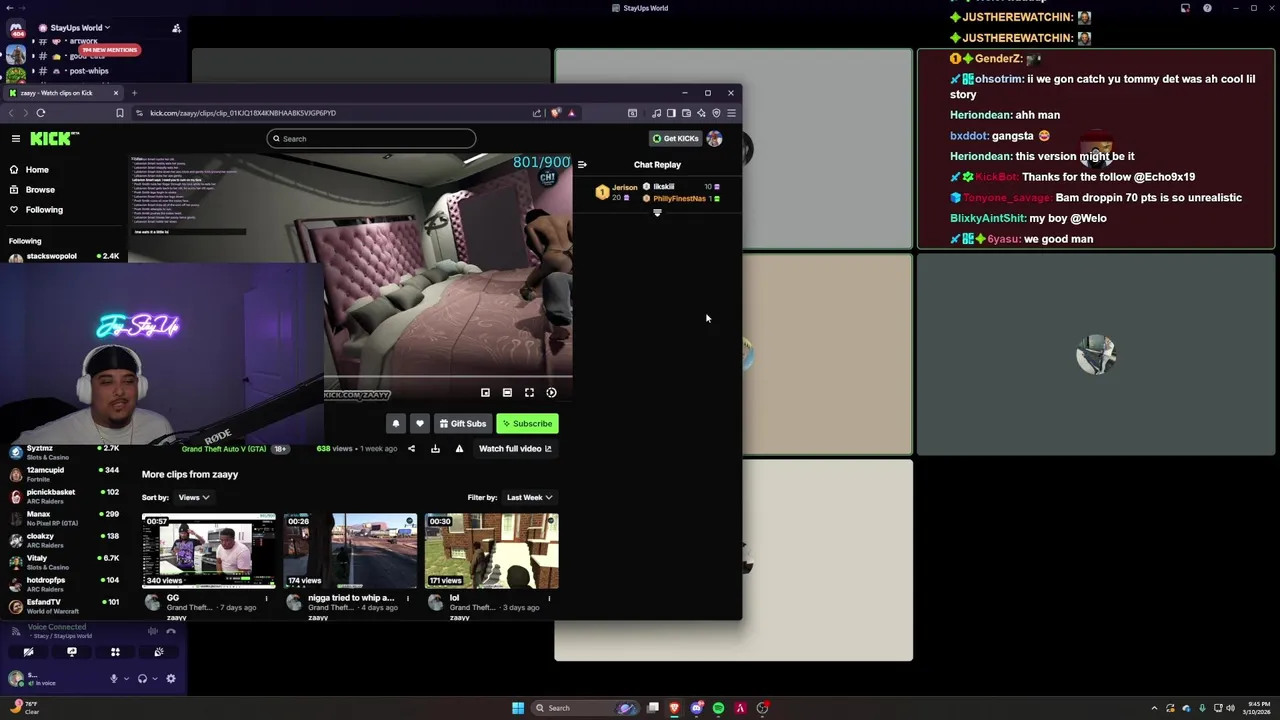Viewport: 1280px width, 720px height.
Task: Open the GG clip thumbnail
Action: 209,551
